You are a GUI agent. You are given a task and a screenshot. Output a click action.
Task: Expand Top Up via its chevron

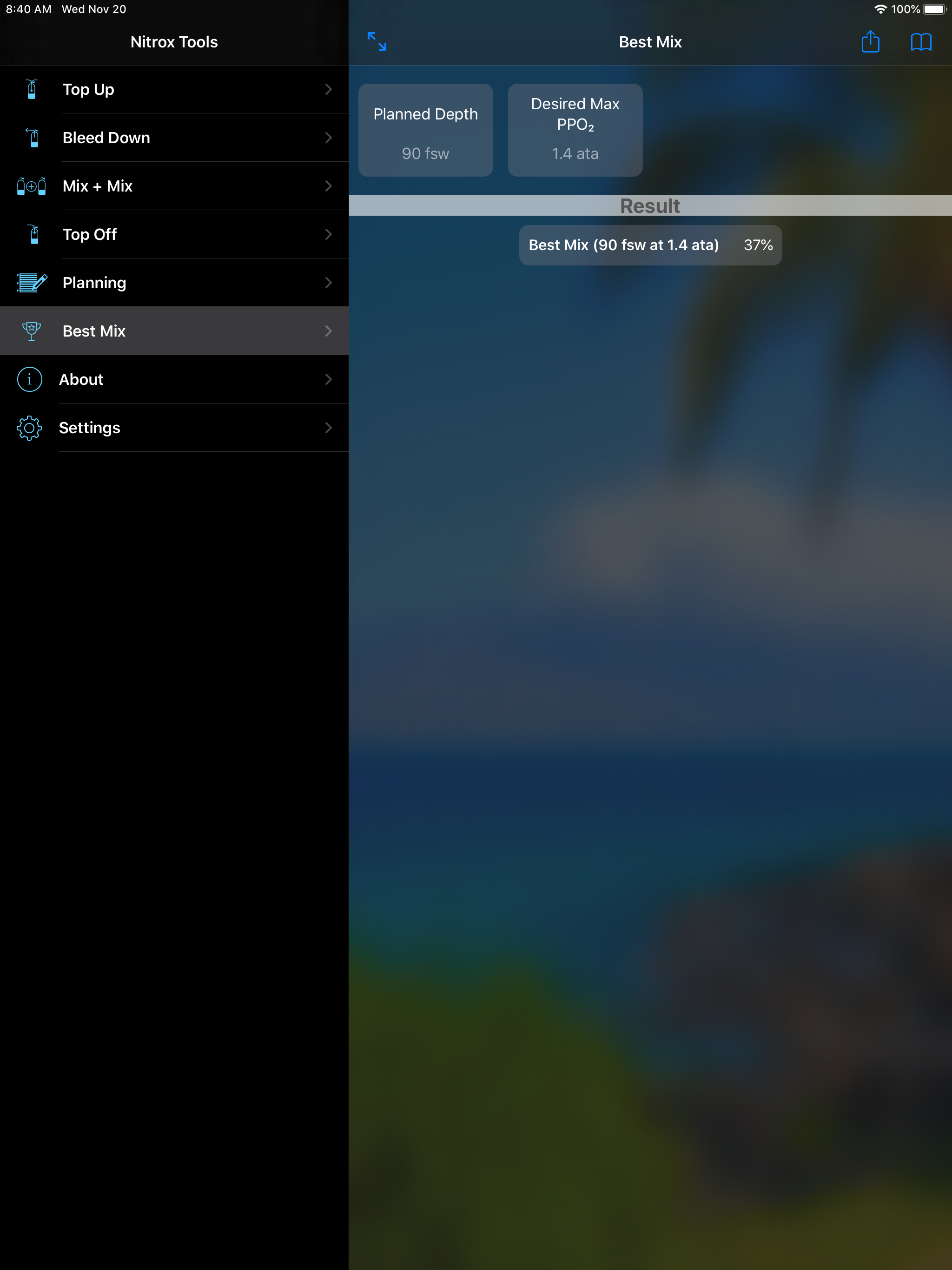coord(329,89)
